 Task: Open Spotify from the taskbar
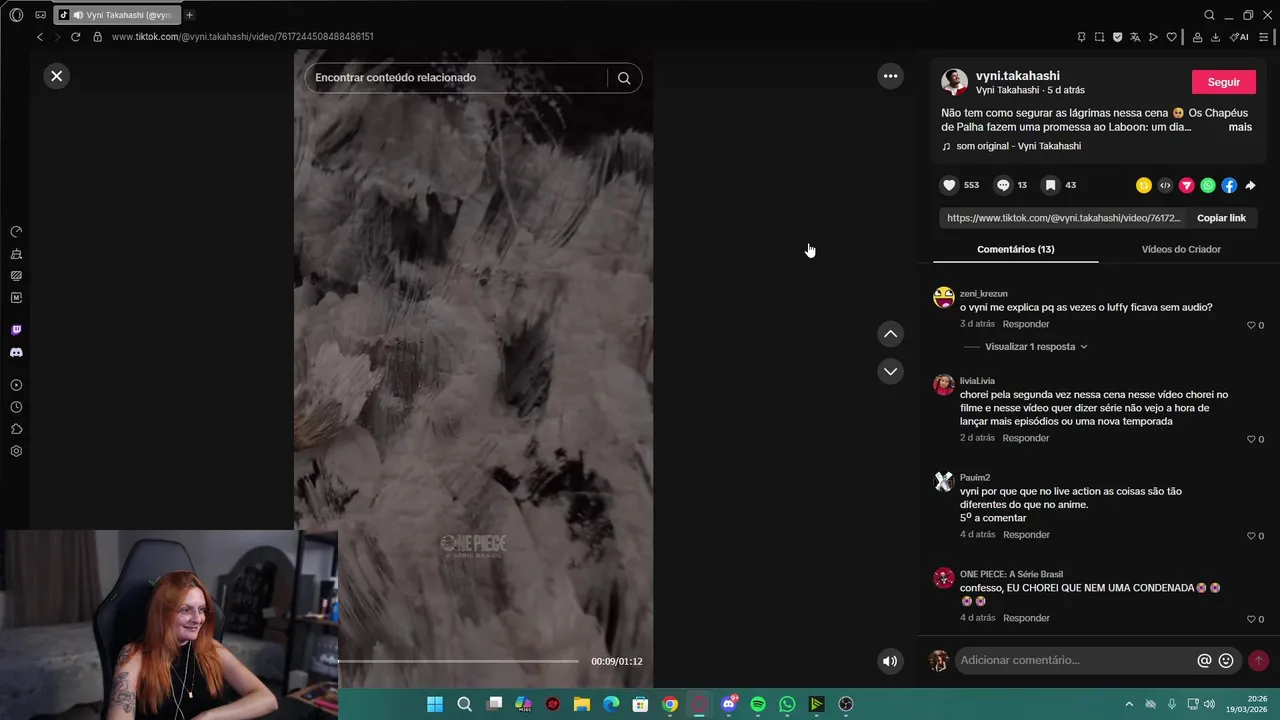pos(758,704)
